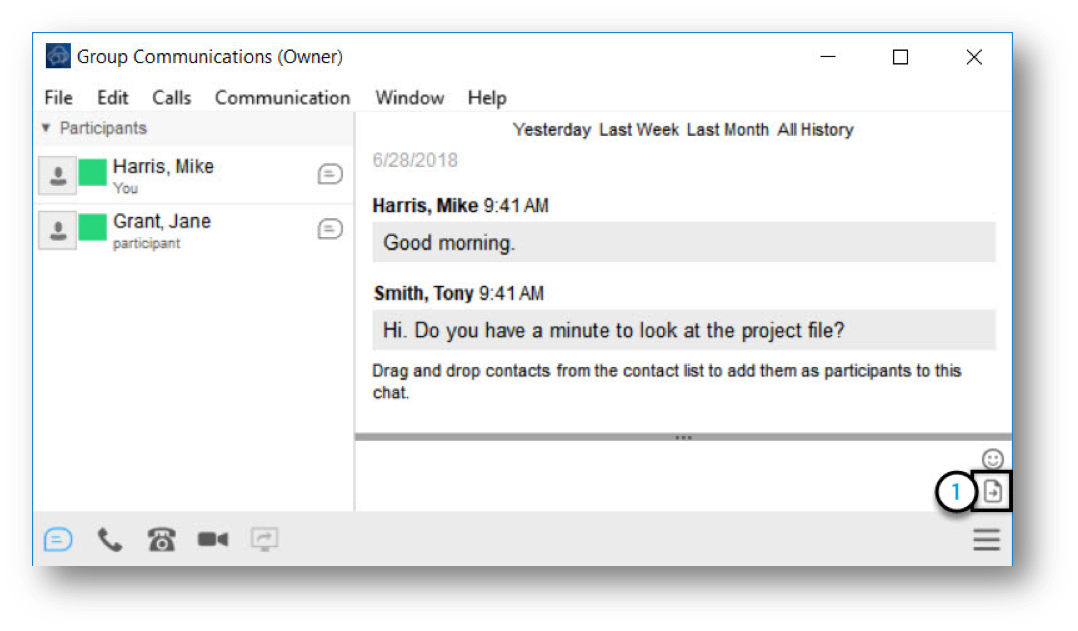
Task: Open the Calls menu
Action: [x=171, y=98]
